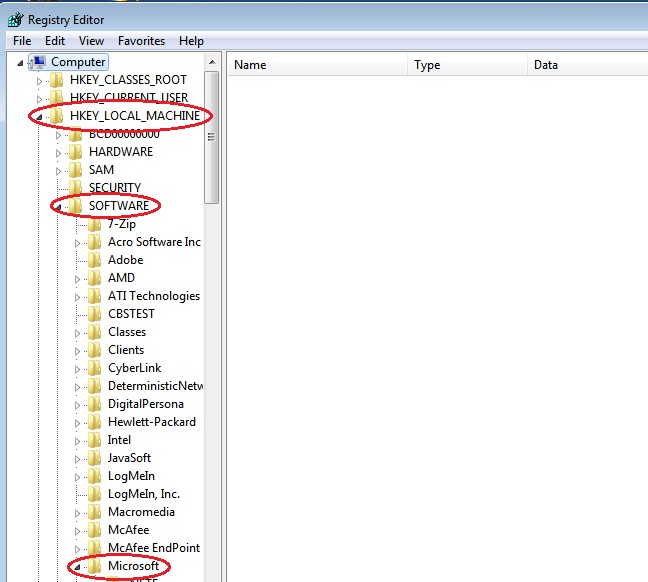
Task: Expand the HKEY_CURRENT_USER node
Action: pyautogui.click(x=39, y=99)
